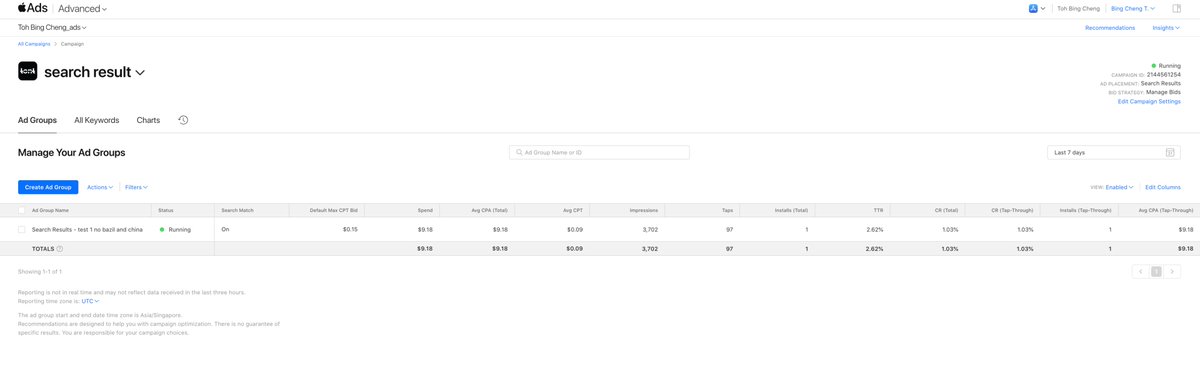Click the 2.62% TTR value in ad group row
This screenshot has height=391, width=1200.
coord(875,229)
